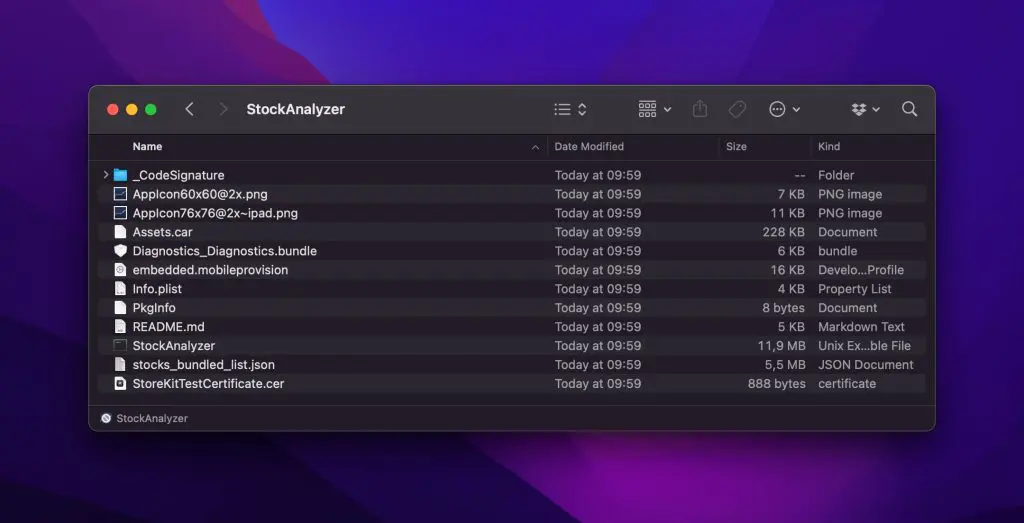Image resolution: width=1024 pixels, height=523 pixels.
Task: Select Diagnostics_Diagnostics.bundle file name
Action: tap(225, 251)
